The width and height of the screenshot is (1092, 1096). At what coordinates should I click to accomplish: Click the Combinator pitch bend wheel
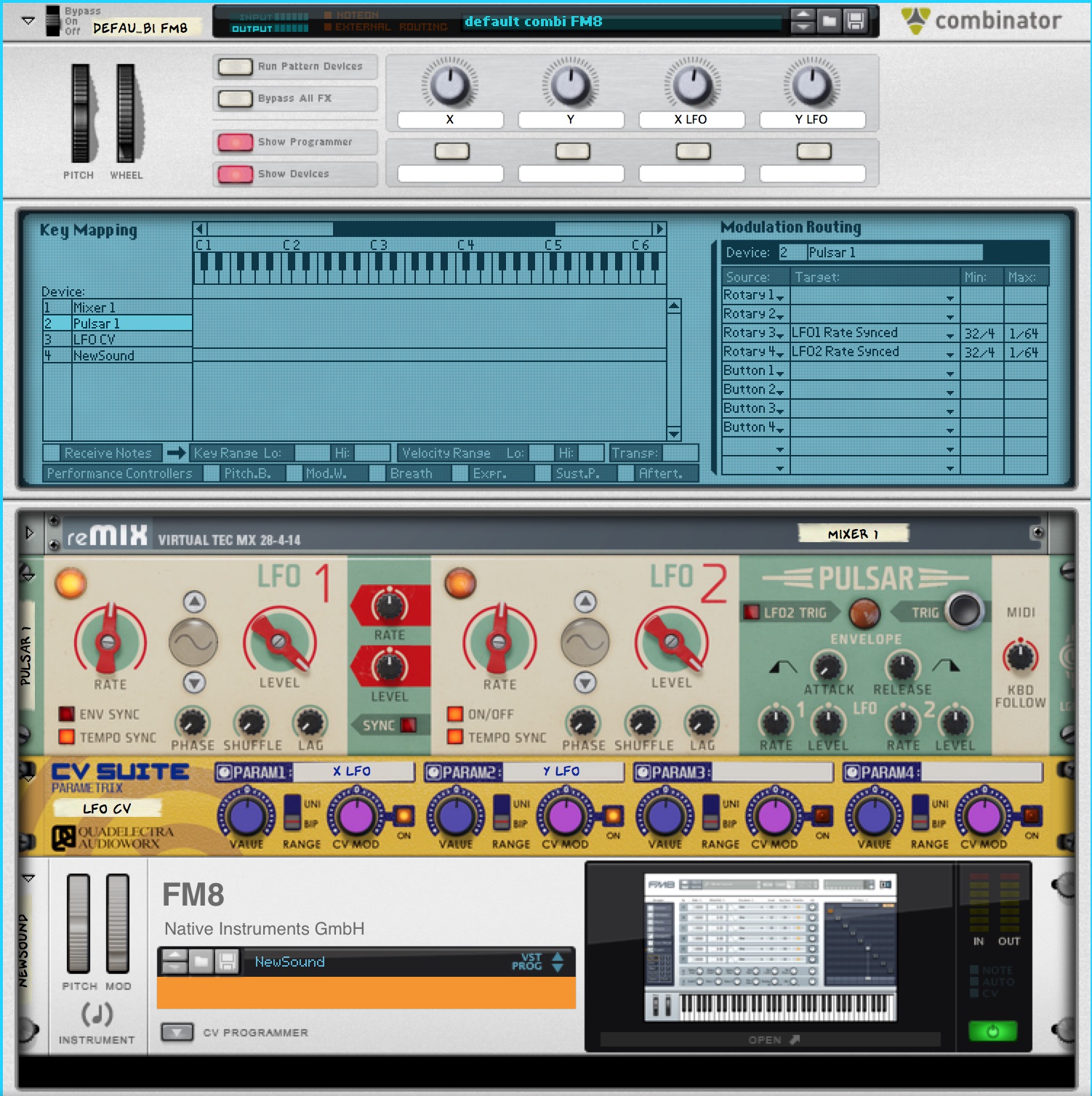point(80,113)
